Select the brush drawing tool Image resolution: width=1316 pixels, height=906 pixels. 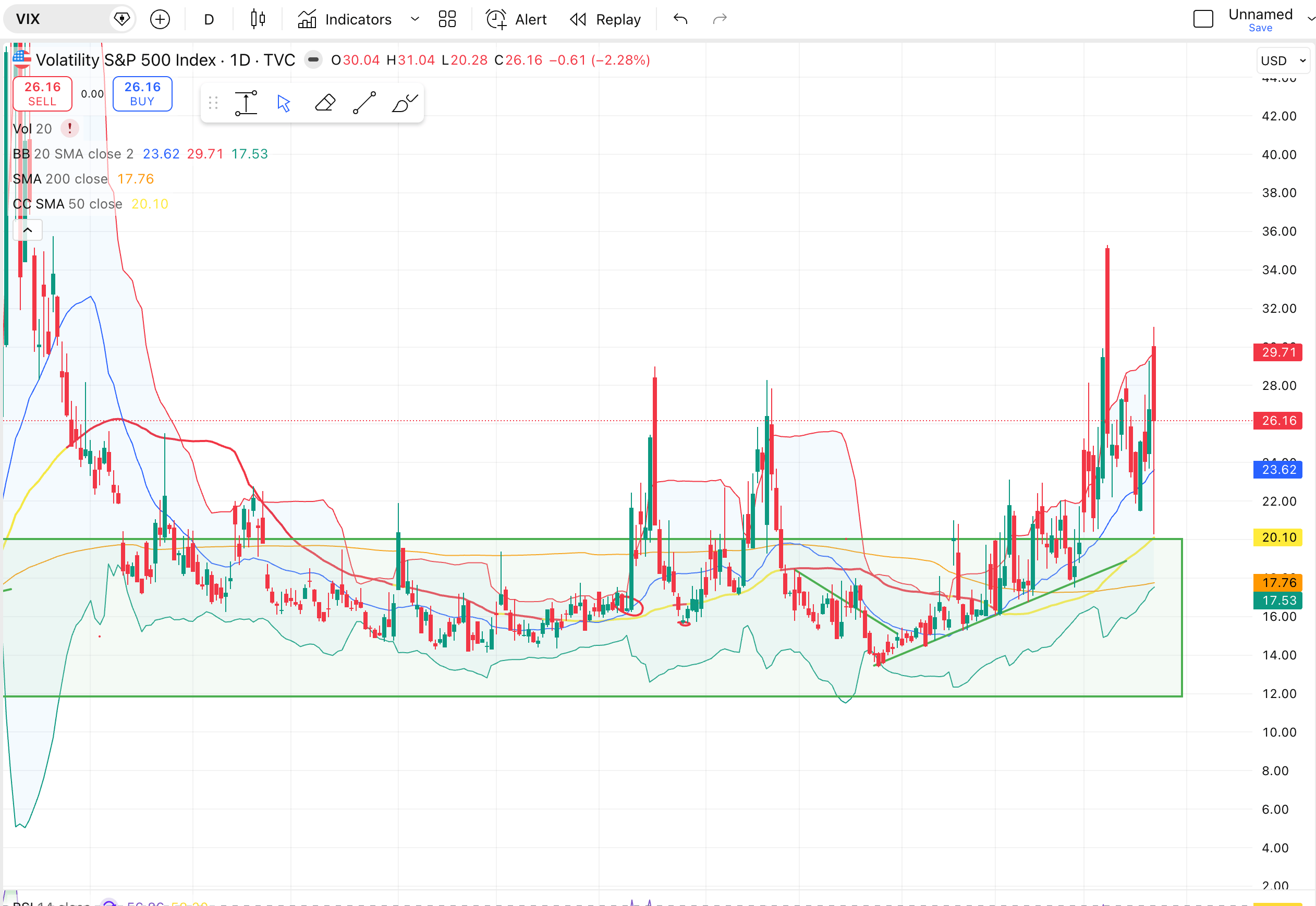click(x=404, y=103)
